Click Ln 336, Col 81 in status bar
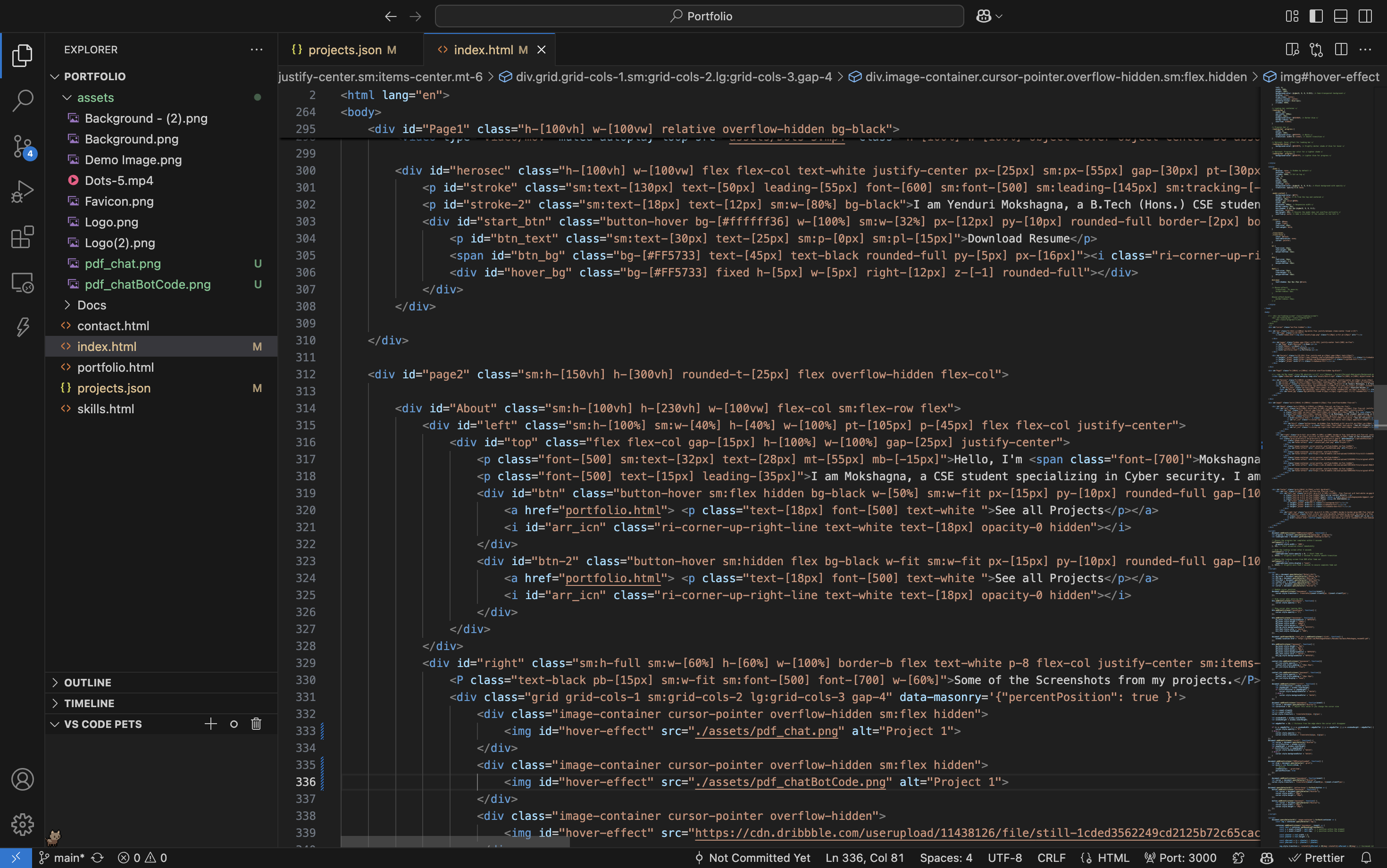The image size is (1387, 868). point(865,858)
